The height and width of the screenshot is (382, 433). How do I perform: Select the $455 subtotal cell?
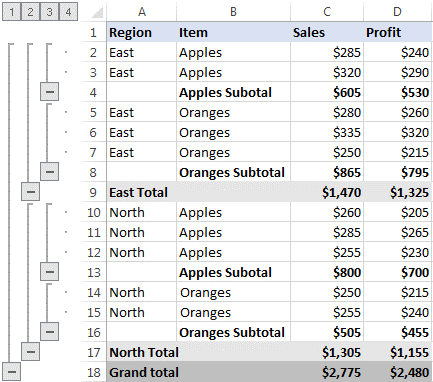tap(398, 332)
